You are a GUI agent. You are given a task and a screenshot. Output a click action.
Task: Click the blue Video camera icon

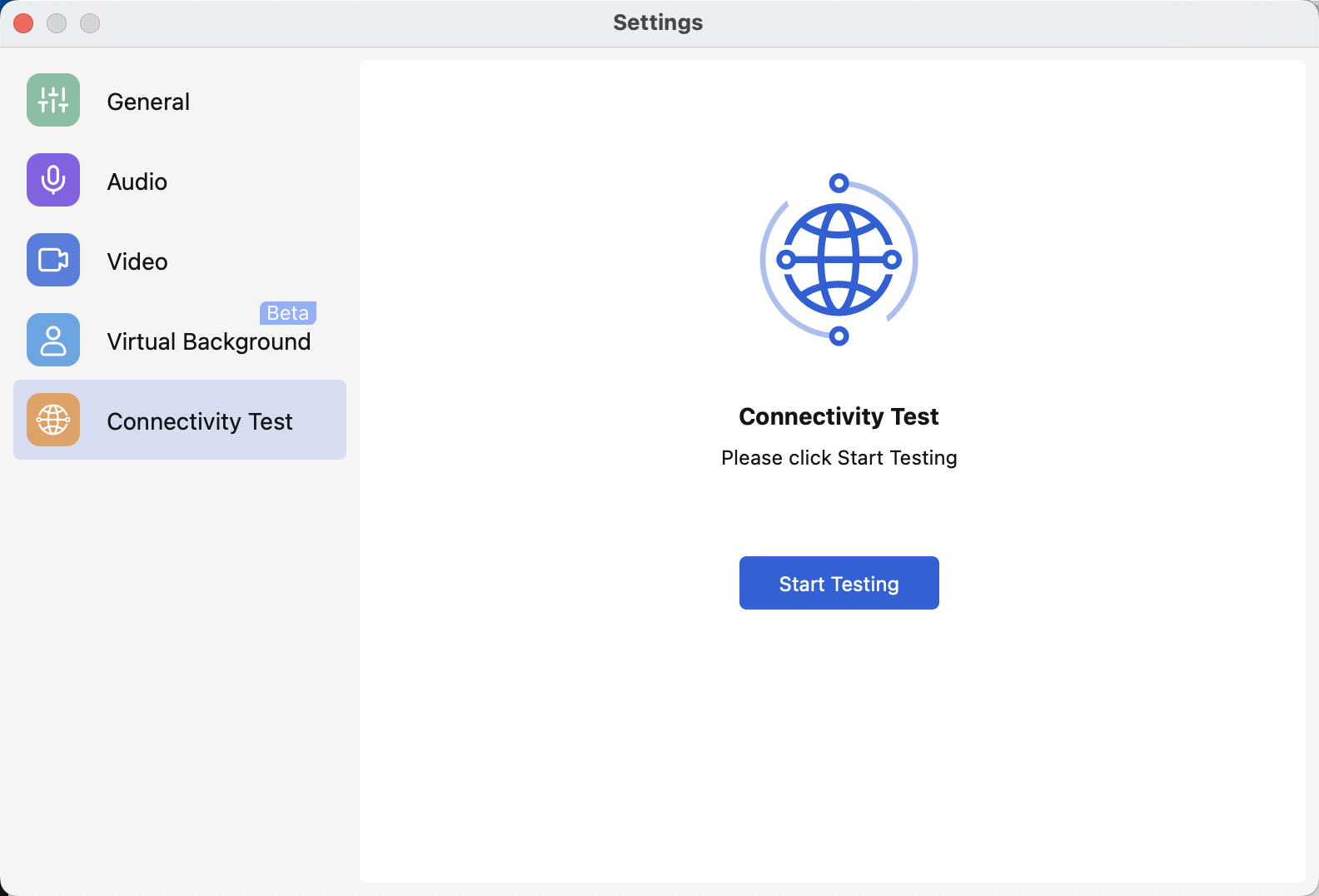pyautogui.click(x=53, y=260)
